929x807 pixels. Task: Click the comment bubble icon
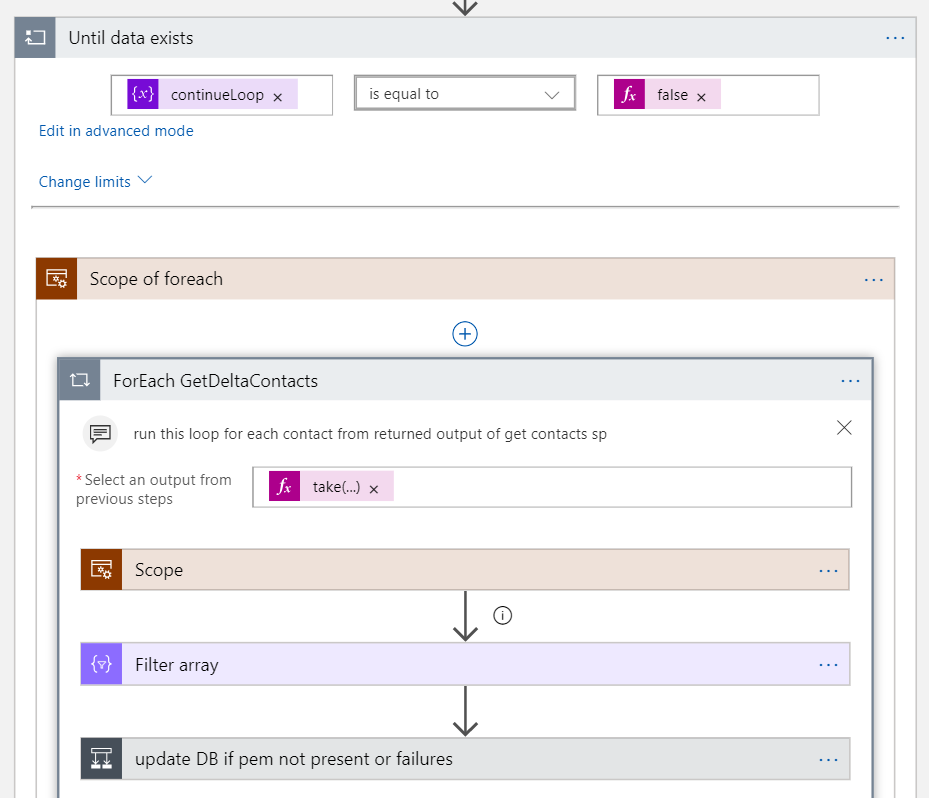(100, 433)
